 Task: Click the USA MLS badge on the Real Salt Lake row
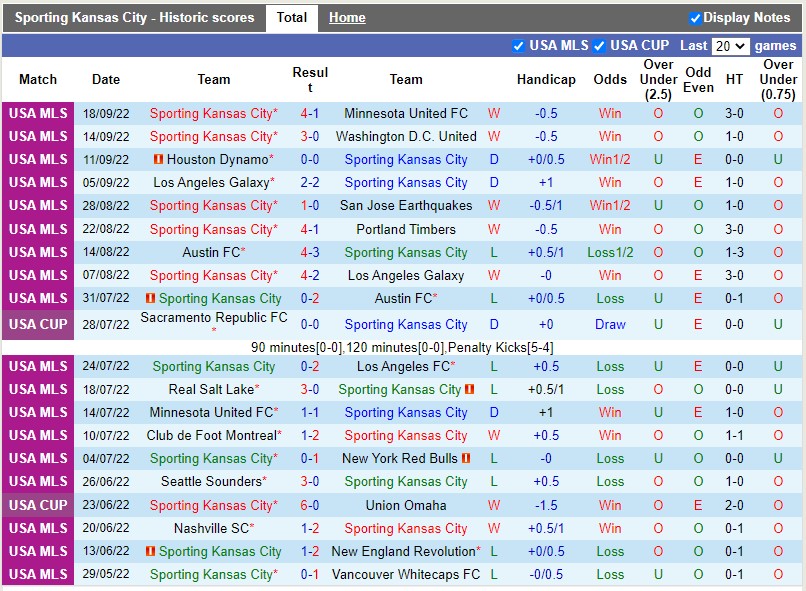(x=38, y=389)
